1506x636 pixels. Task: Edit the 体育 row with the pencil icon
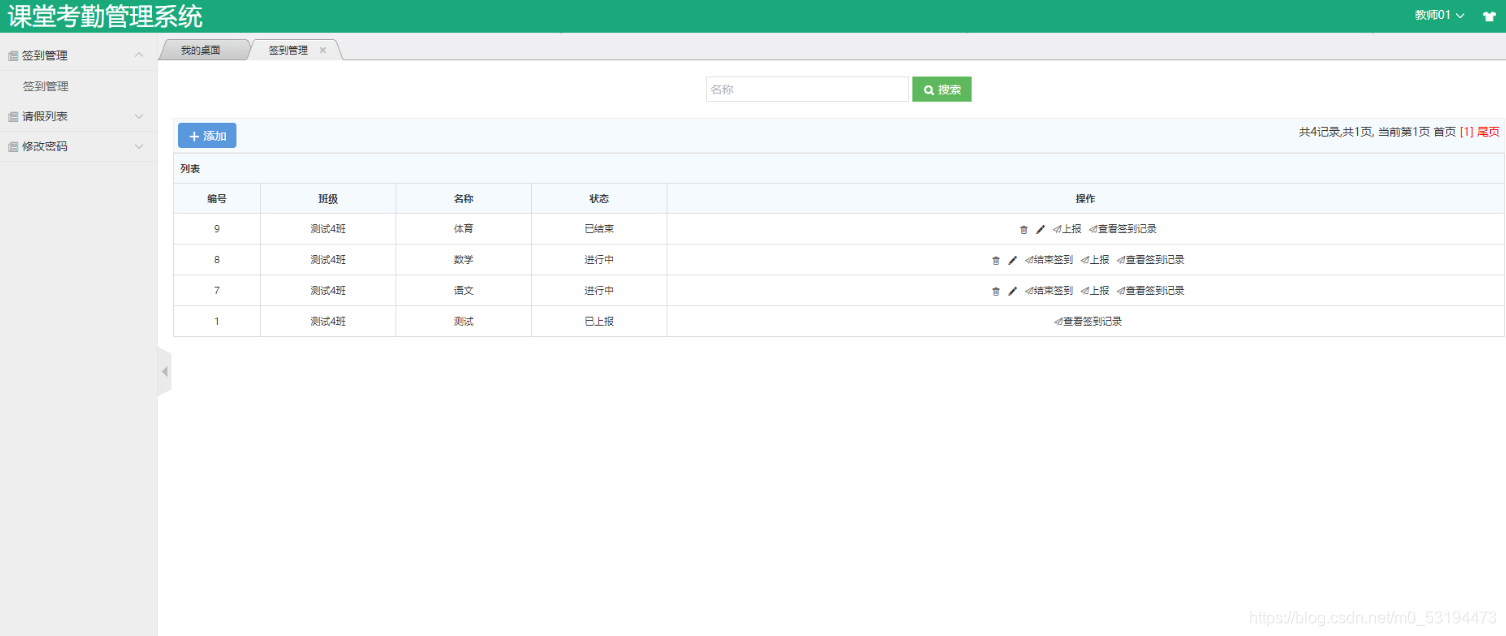(x=1040, y=229)
